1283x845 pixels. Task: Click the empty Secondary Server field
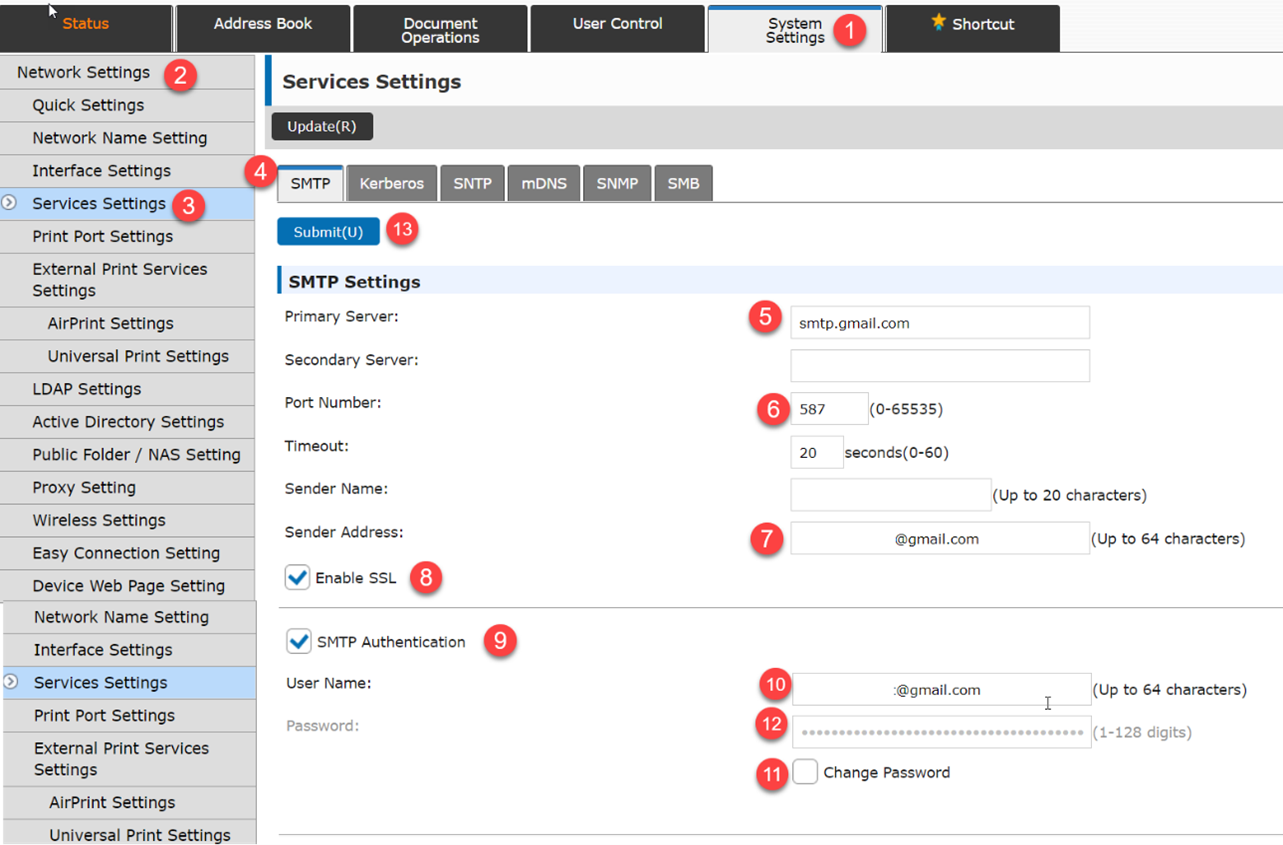(940, 365)
